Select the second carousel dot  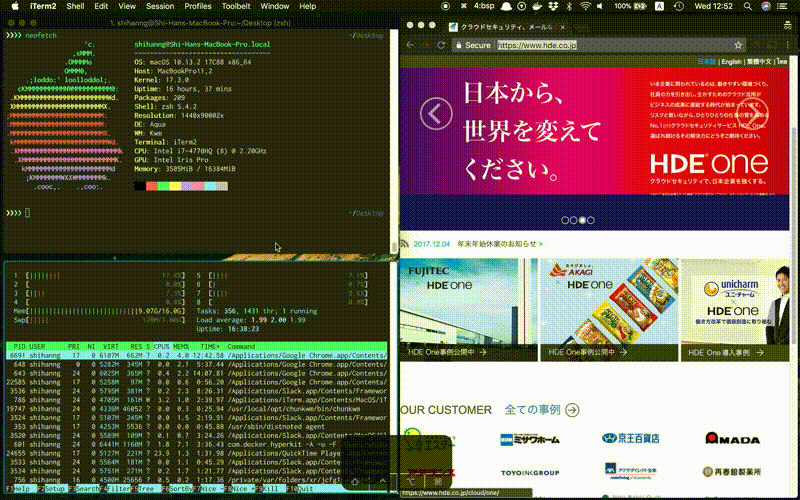[x=573, y=220]
